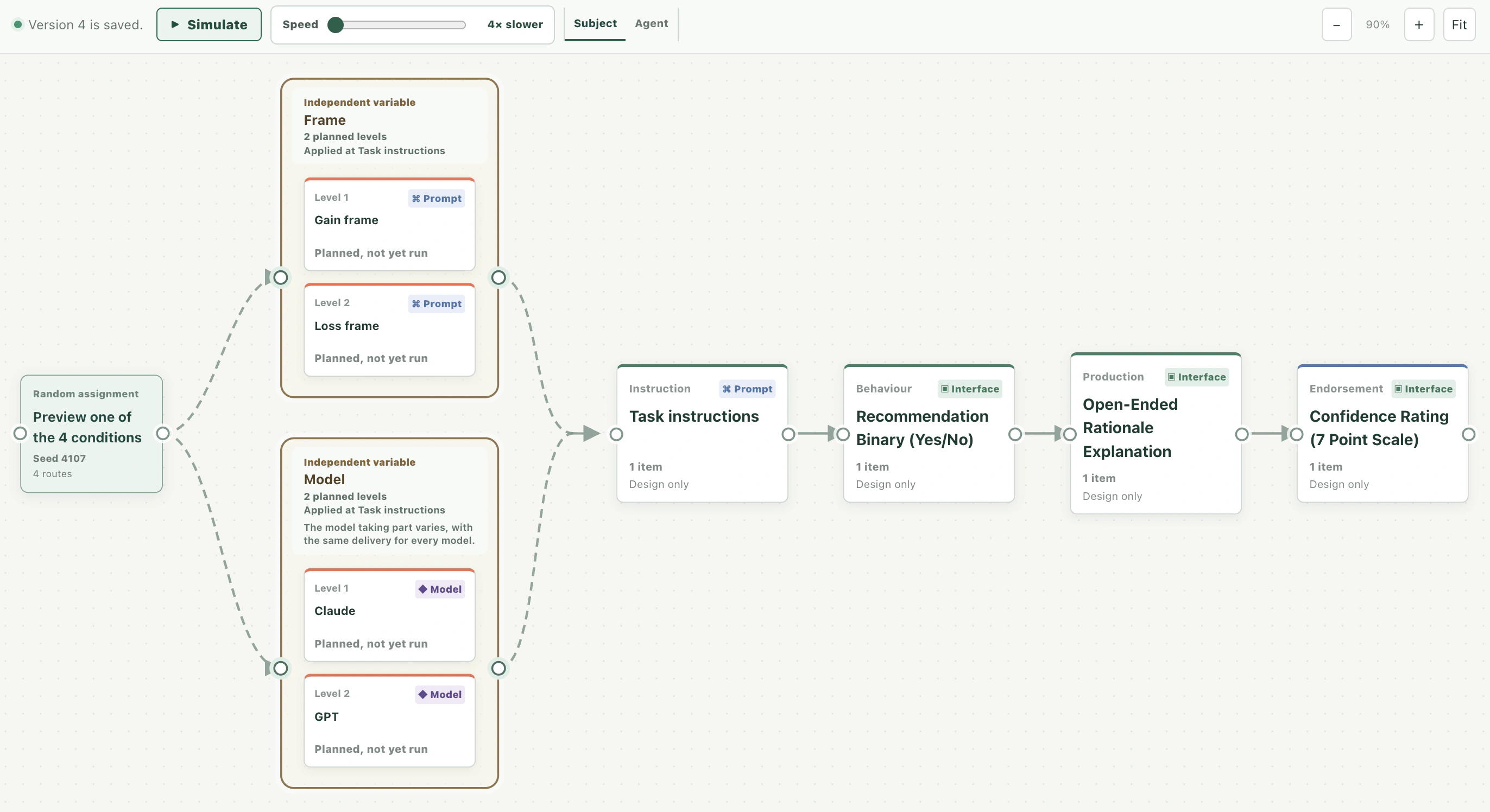Viewport: 1490px width, 812px height.
Task: Click output port of Open-Ended Rationale node
Action: [x=1242, y=434]
